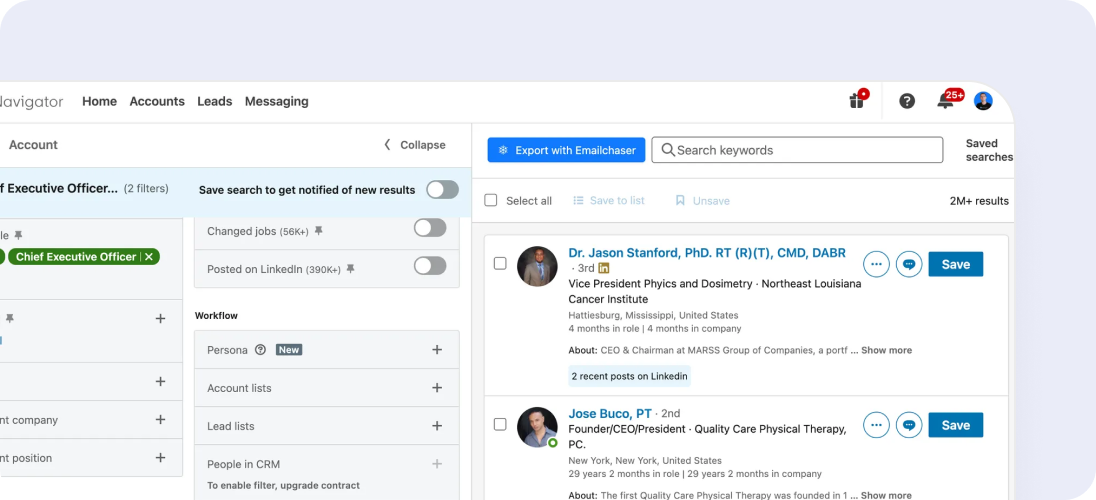Open Jason Stanford's profile photo
Screen dimensions: 1096x500
pyautogui.click(x=537, y=266)
